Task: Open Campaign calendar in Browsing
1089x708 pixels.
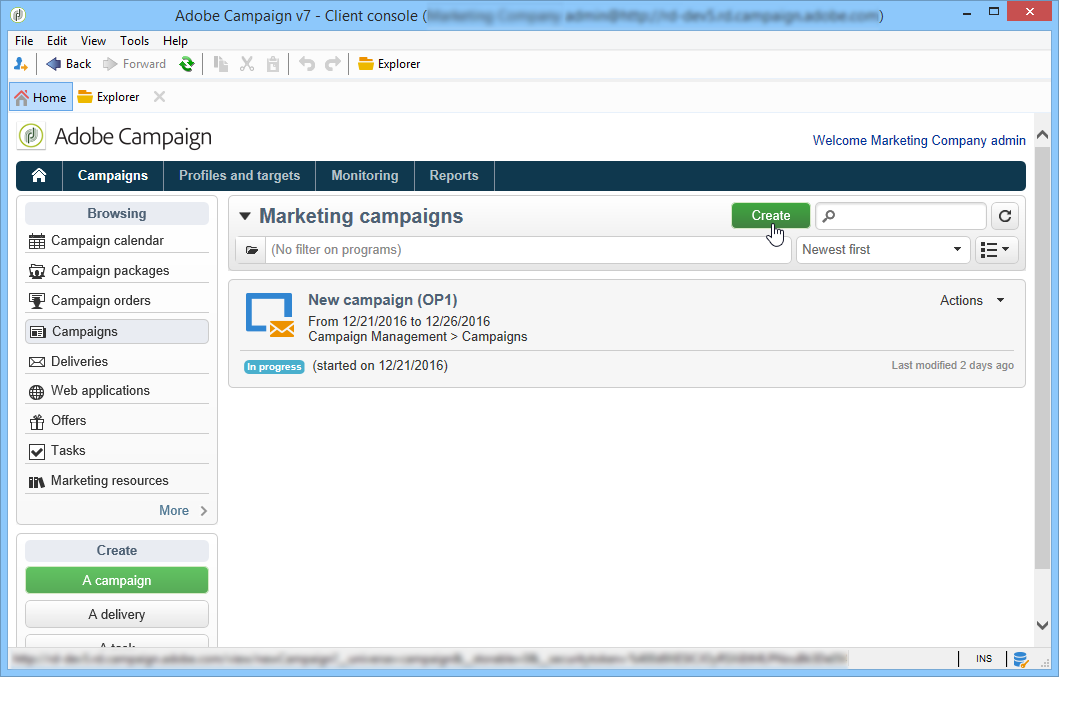Action: point(117,240)
